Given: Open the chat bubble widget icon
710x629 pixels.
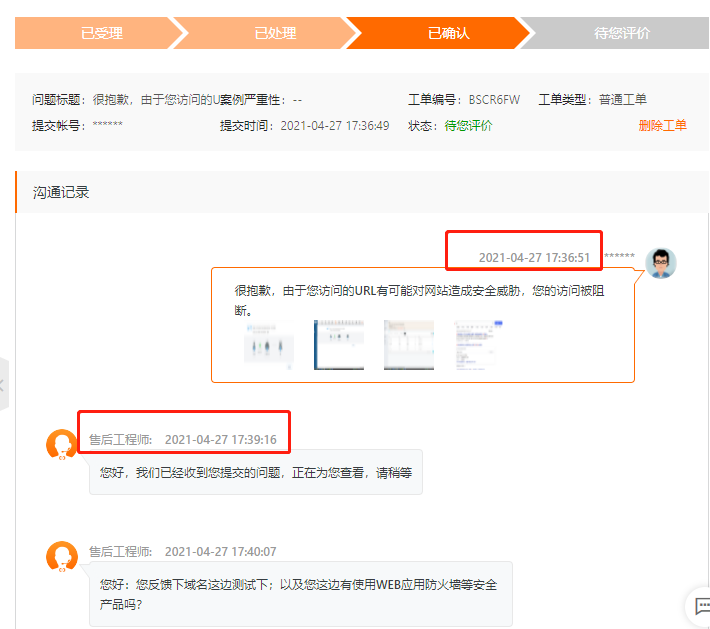Looking at the screenshot, I should click(698, 607).
